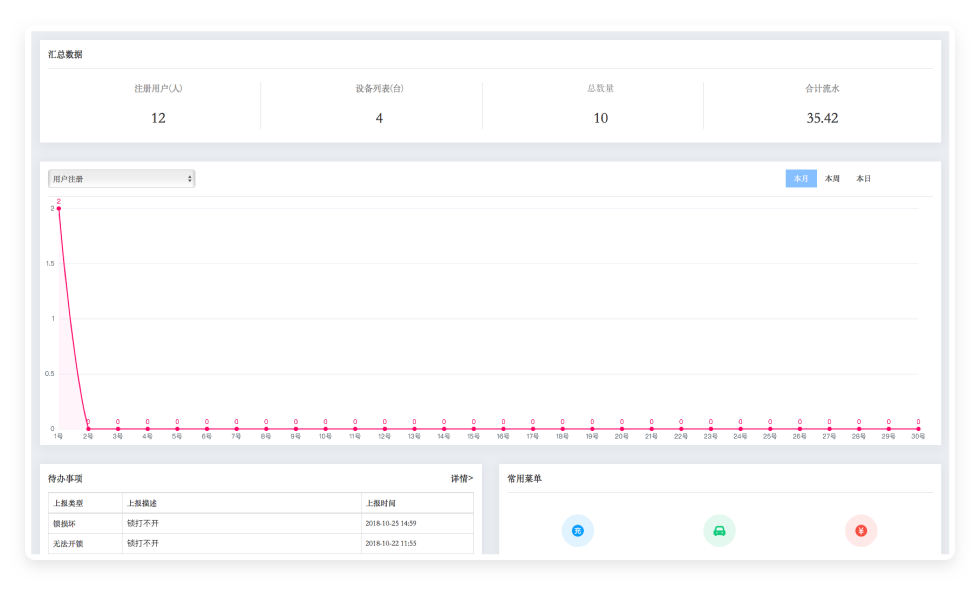This screenshot has width=980, height=600.
Task: Click the 设备列表(台) summary card
Action: 379,104
